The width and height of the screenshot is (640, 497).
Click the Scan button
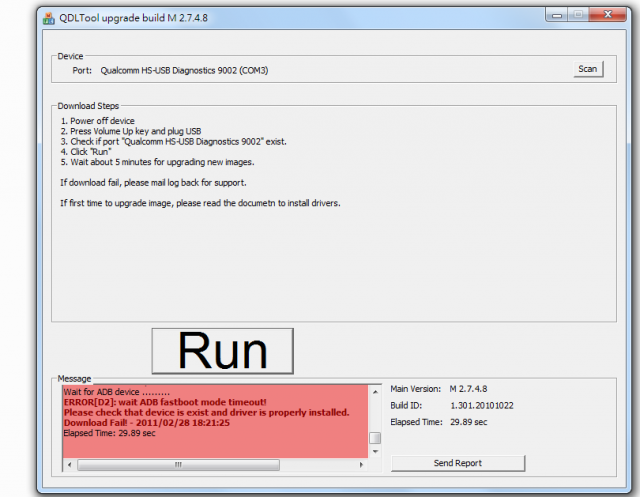pos(588,69)
